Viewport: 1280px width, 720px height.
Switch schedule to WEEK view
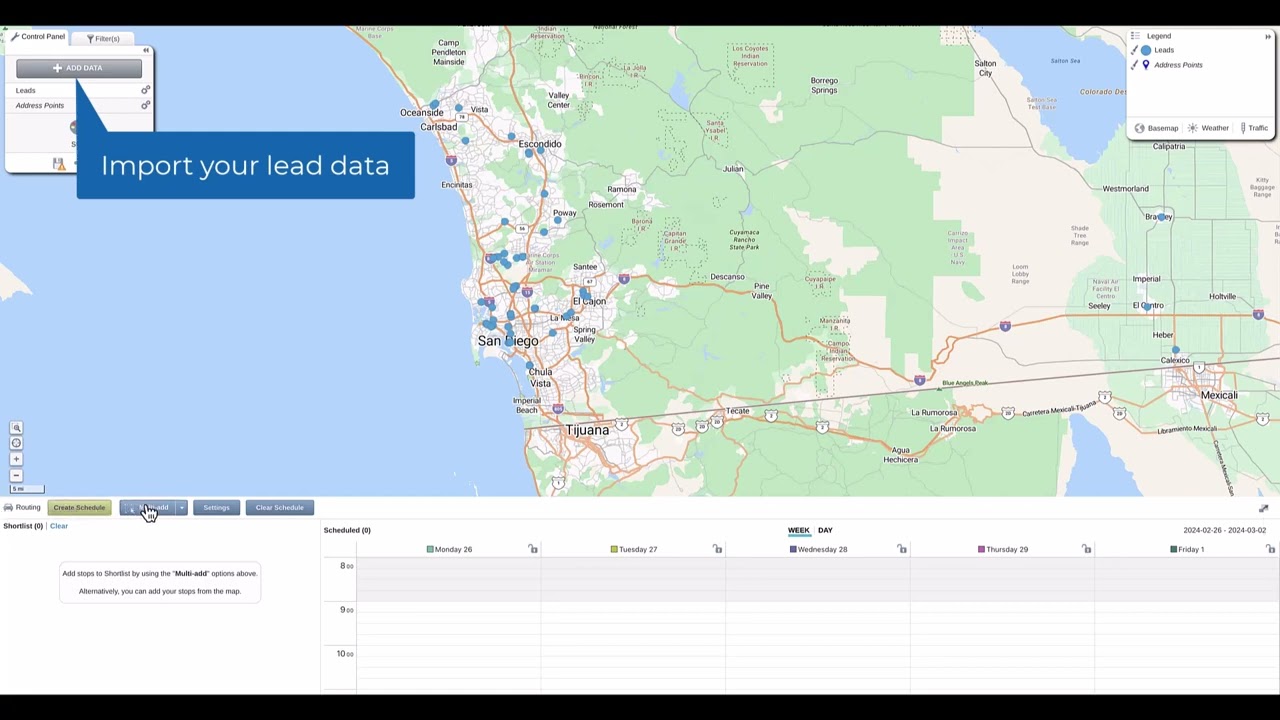[798, 530]
